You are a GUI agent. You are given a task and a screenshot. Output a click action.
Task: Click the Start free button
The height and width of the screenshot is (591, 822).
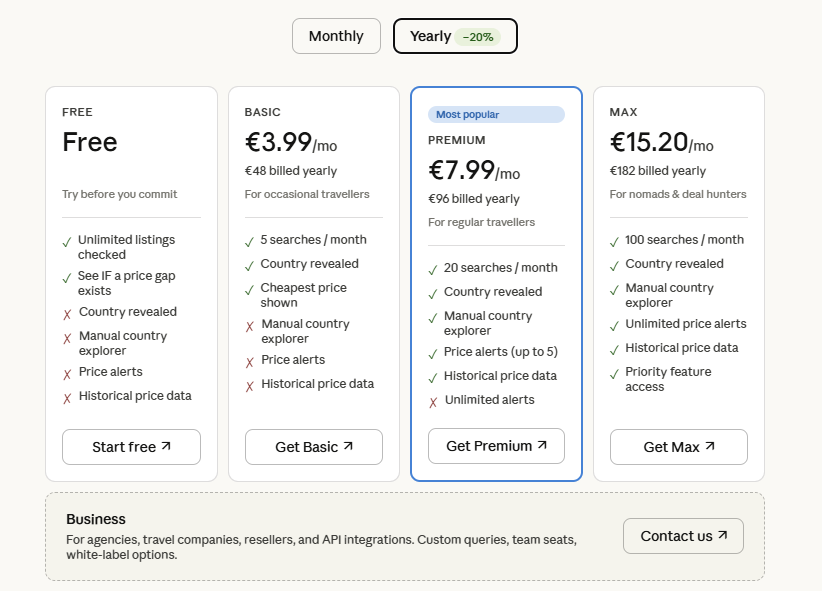click(131, 447)
